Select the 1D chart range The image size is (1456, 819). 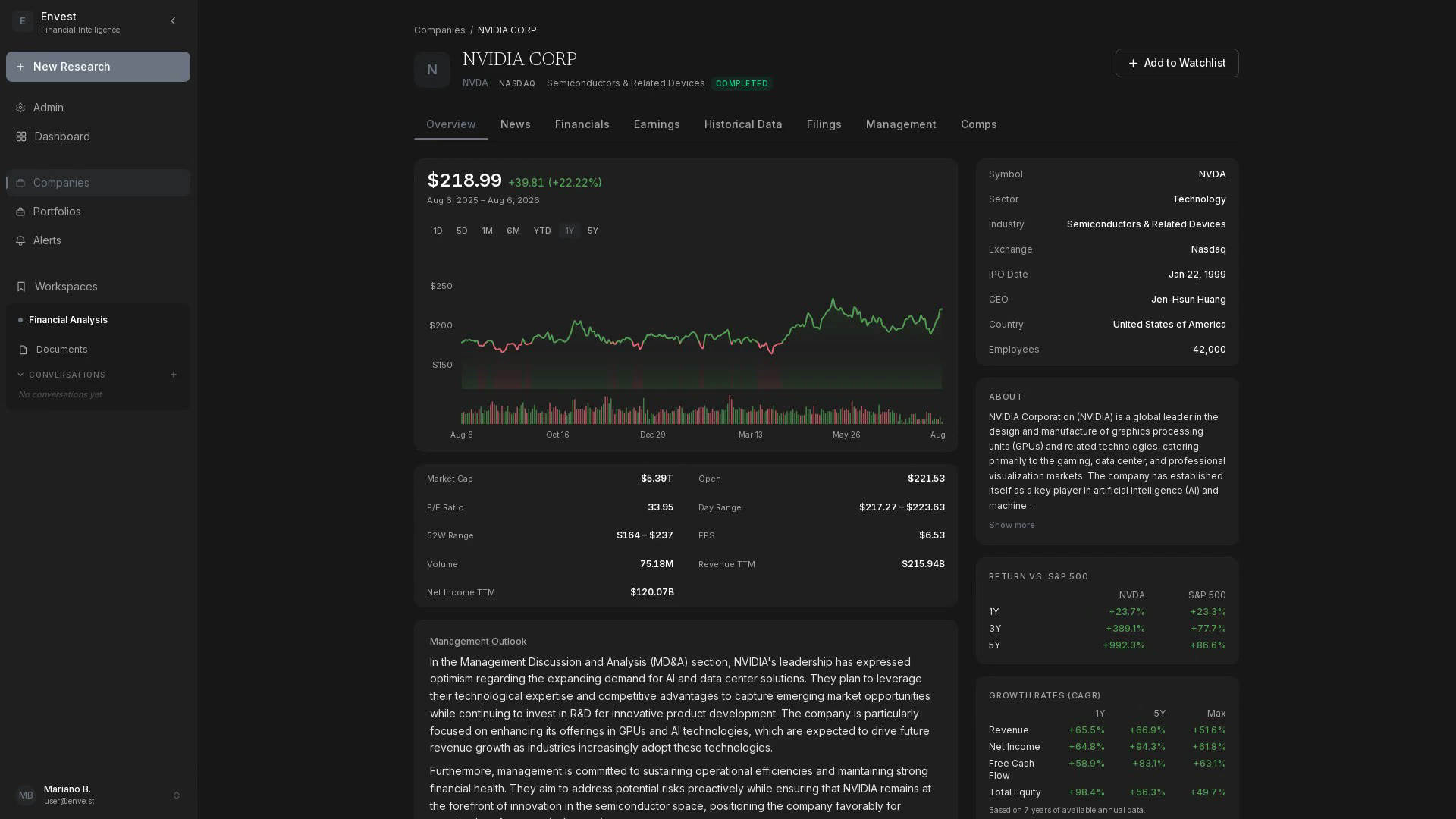pos(438,231)
